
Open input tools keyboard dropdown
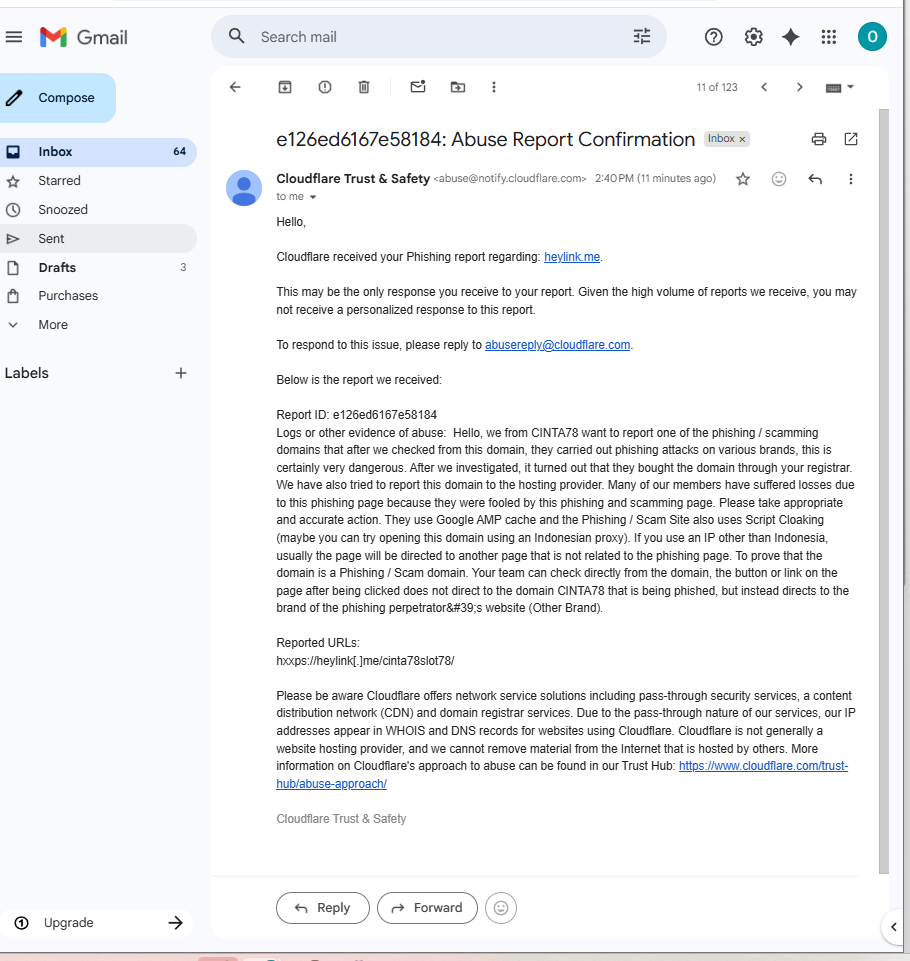(x=840, y=88)
